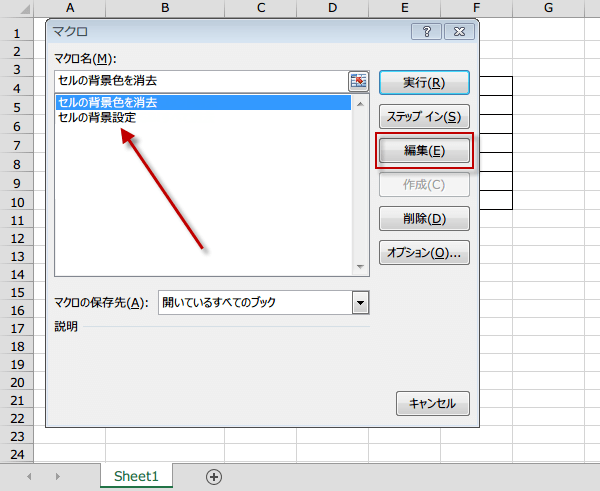Click the Select All corner of the worksheet
This screenshot has width=600, height=491.
[x=17, y=8]
